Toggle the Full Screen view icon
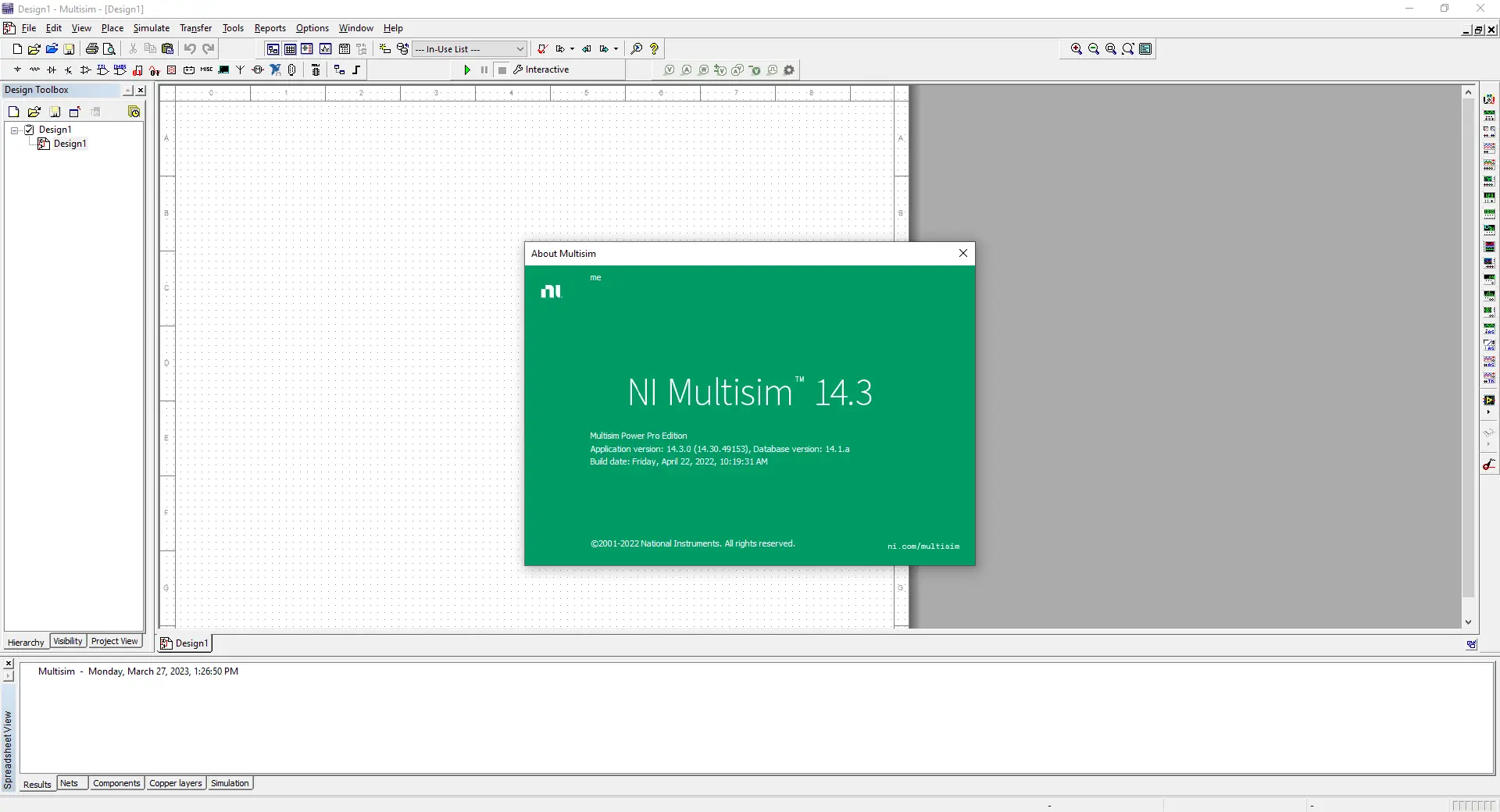Viewport: 1500px width, 812px height. click(x=1145, y=48)
